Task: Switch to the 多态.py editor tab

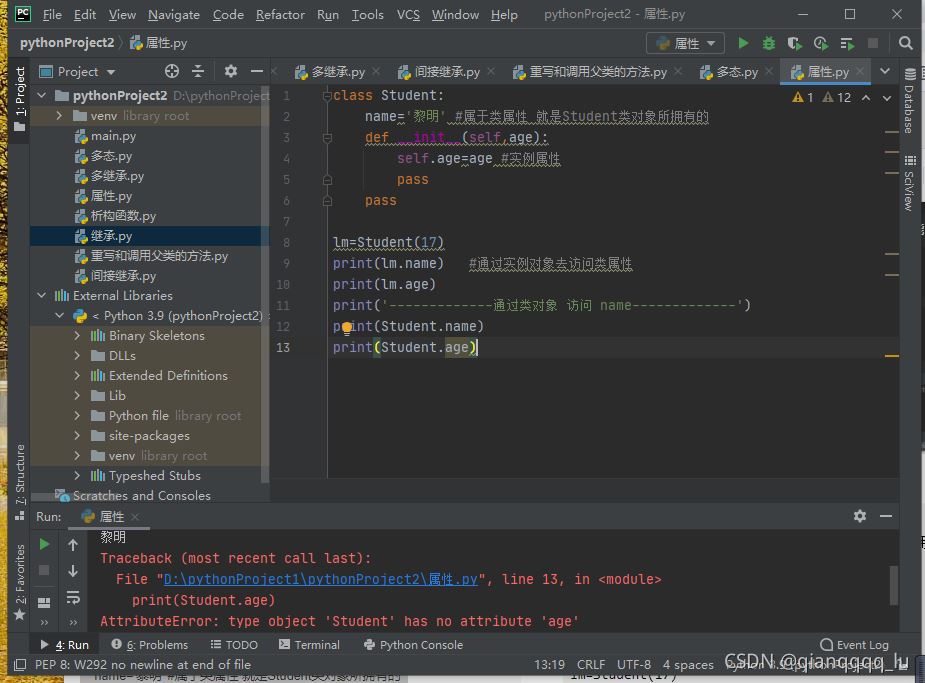Action: coord(737,72)
